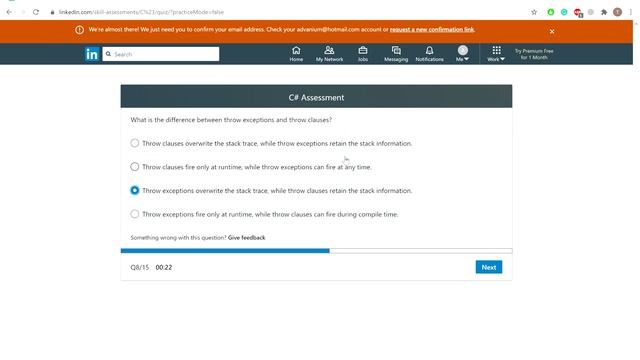Open the Extensions puzzle piece menu
Image resolution: width=640 pixels, height=360 pixels.
tap(604, 12)
